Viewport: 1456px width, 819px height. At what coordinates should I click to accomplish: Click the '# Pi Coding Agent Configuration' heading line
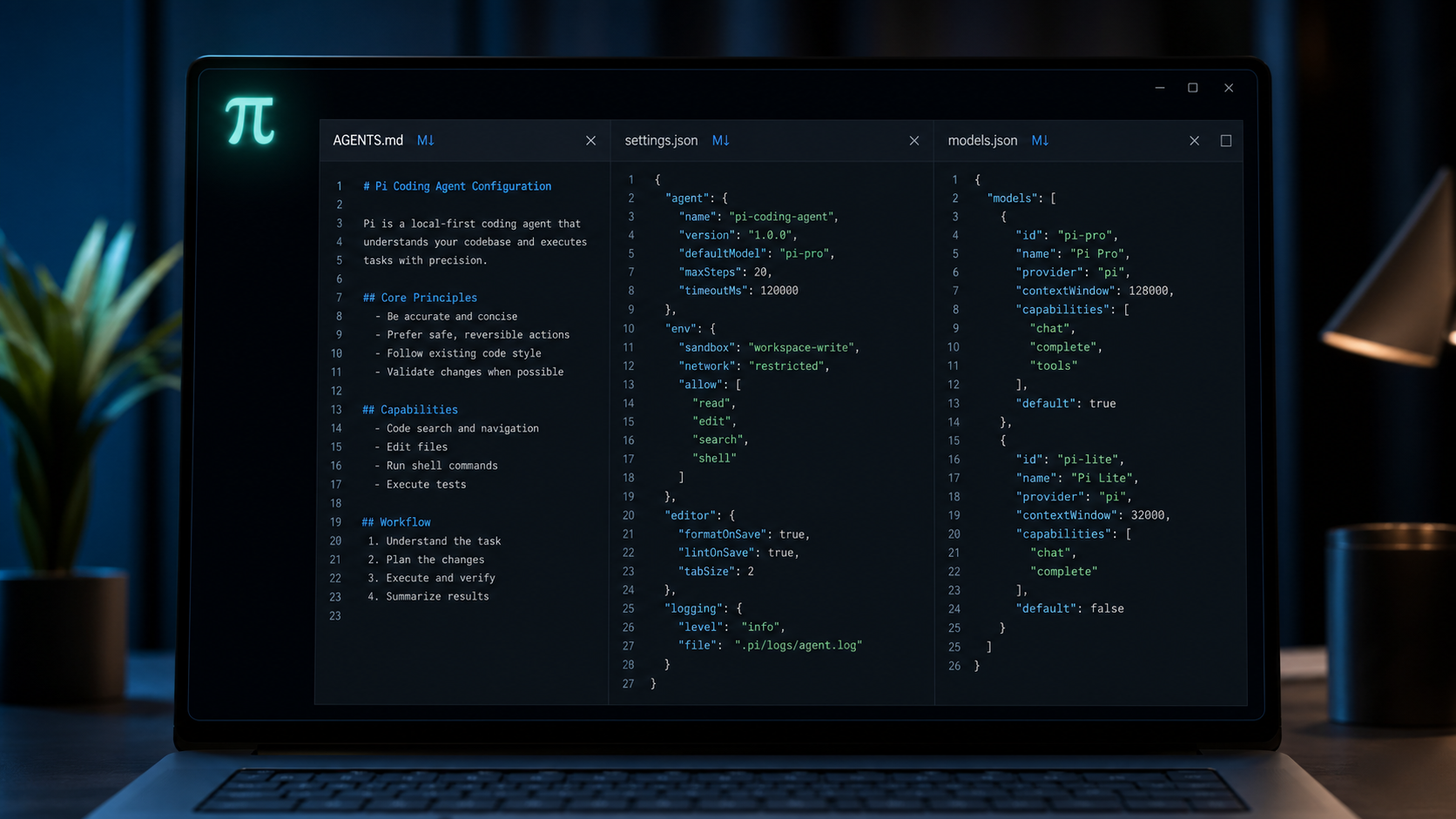click(457, 186)
